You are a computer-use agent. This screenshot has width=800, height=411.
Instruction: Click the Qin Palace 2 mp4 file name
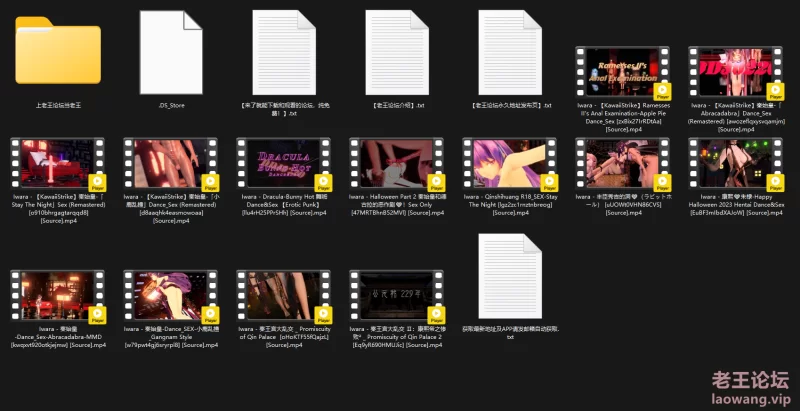click(396, 337)
